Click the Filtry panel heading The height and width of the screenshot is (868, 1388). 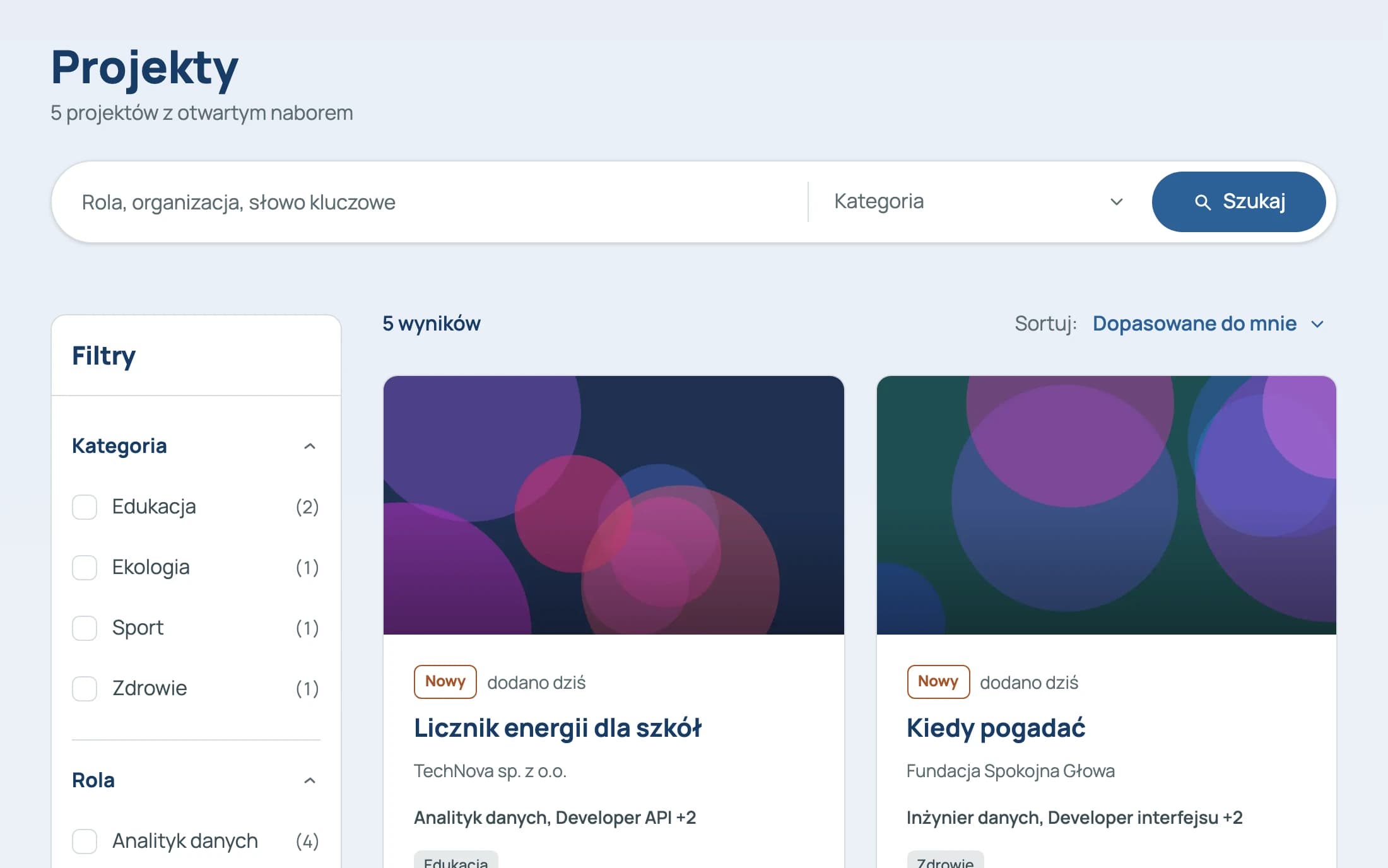103,356
